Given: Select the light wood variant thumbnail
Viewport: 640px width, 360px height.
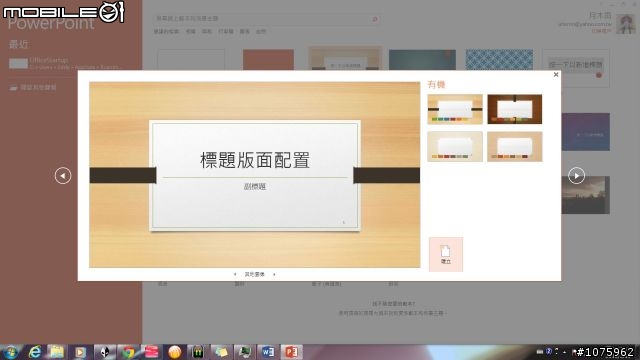Looking at the screenshot, I should (x=455, y=109).
